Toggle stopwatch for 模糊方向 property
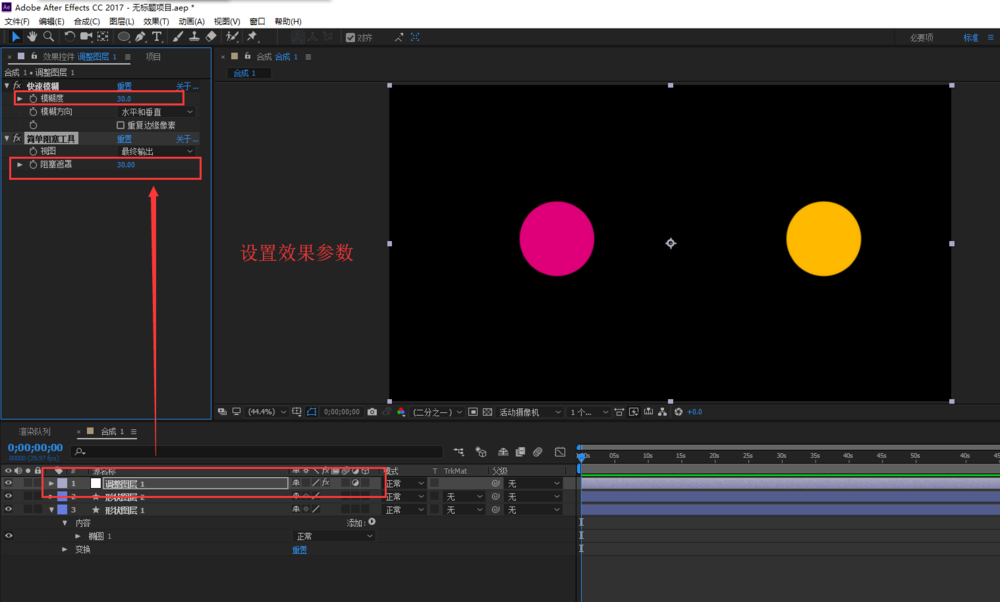This screenshot has width=1000, height=602. tap(33, 112)
